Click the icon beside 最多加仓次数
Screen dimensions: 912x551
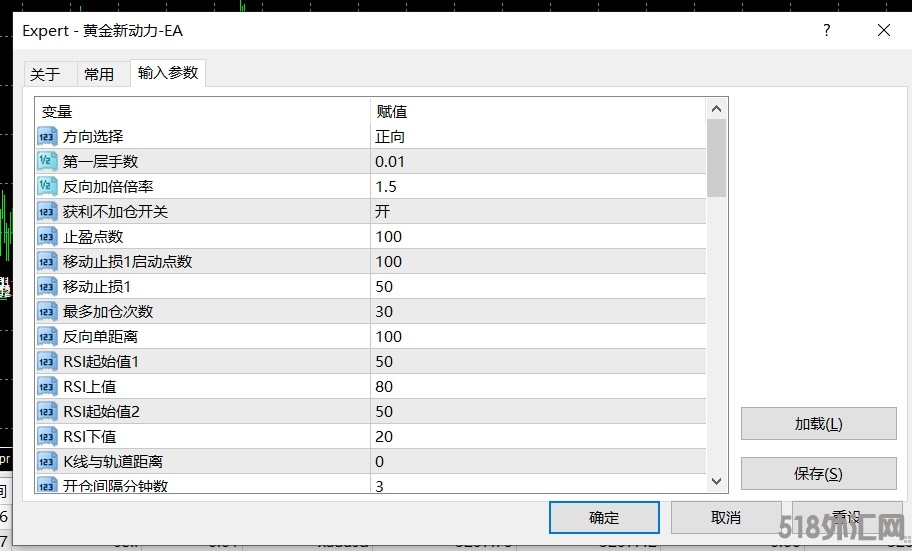[x=47, y=312]
